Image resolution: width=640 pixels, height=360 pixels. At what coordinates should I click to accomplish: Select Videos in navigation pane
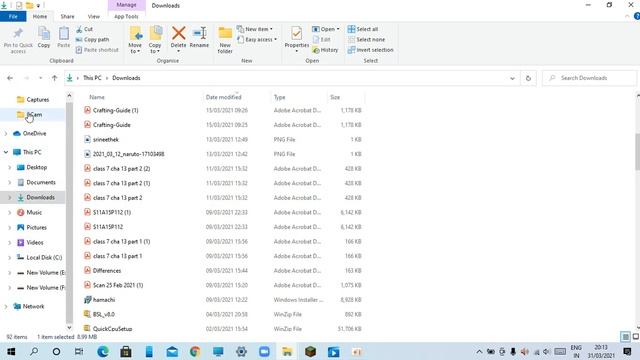[35, 242]
